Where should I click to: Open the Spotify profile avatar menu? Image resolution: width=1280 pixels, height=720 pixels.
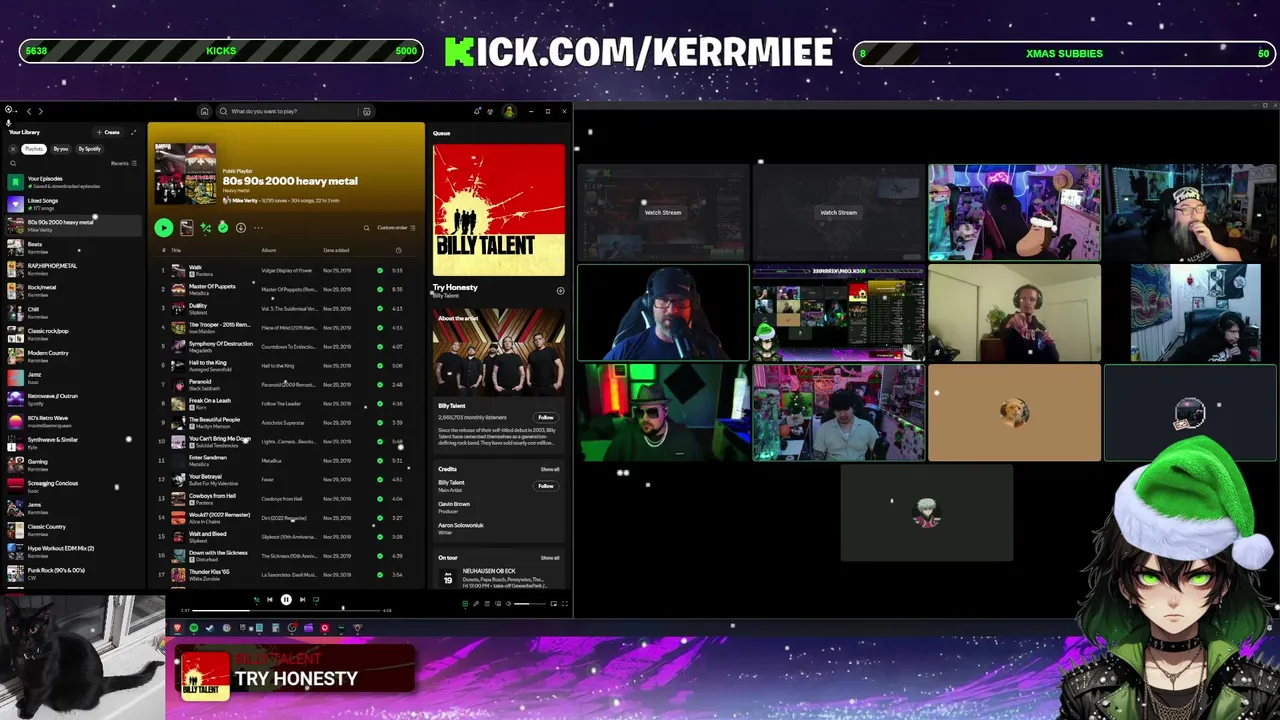click(509, 111)
